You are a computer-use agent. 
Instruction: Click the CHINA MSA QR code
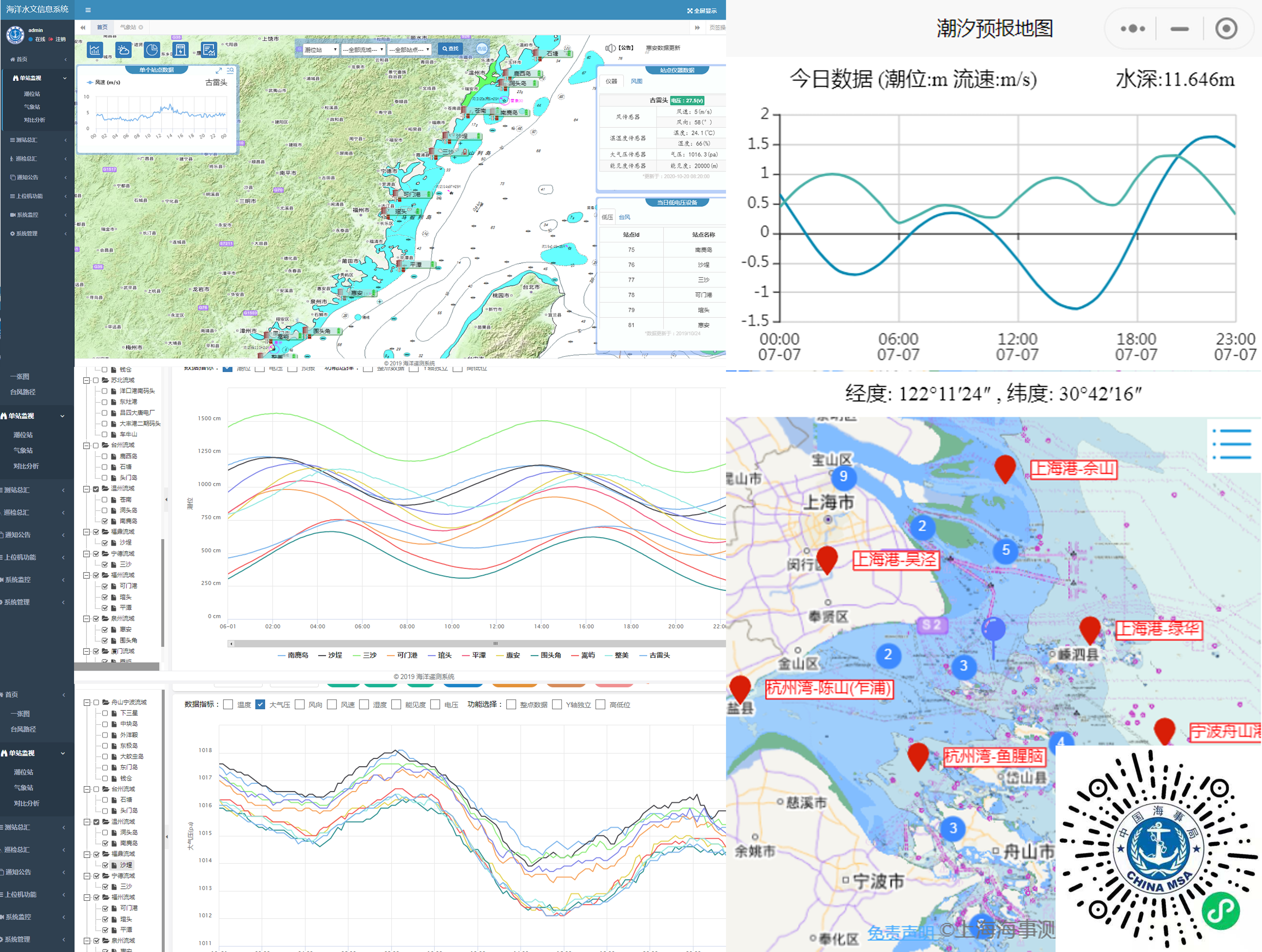tap(1159, 849)
